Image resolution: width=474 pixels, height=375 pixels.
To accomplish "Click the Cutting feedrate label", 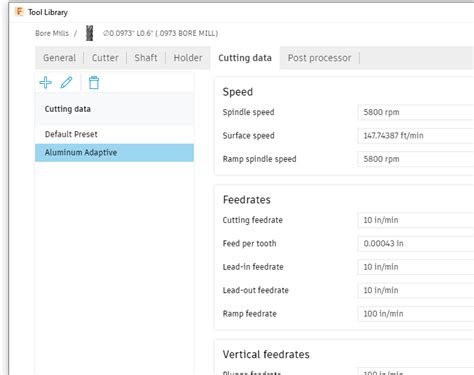I will 253,220.
